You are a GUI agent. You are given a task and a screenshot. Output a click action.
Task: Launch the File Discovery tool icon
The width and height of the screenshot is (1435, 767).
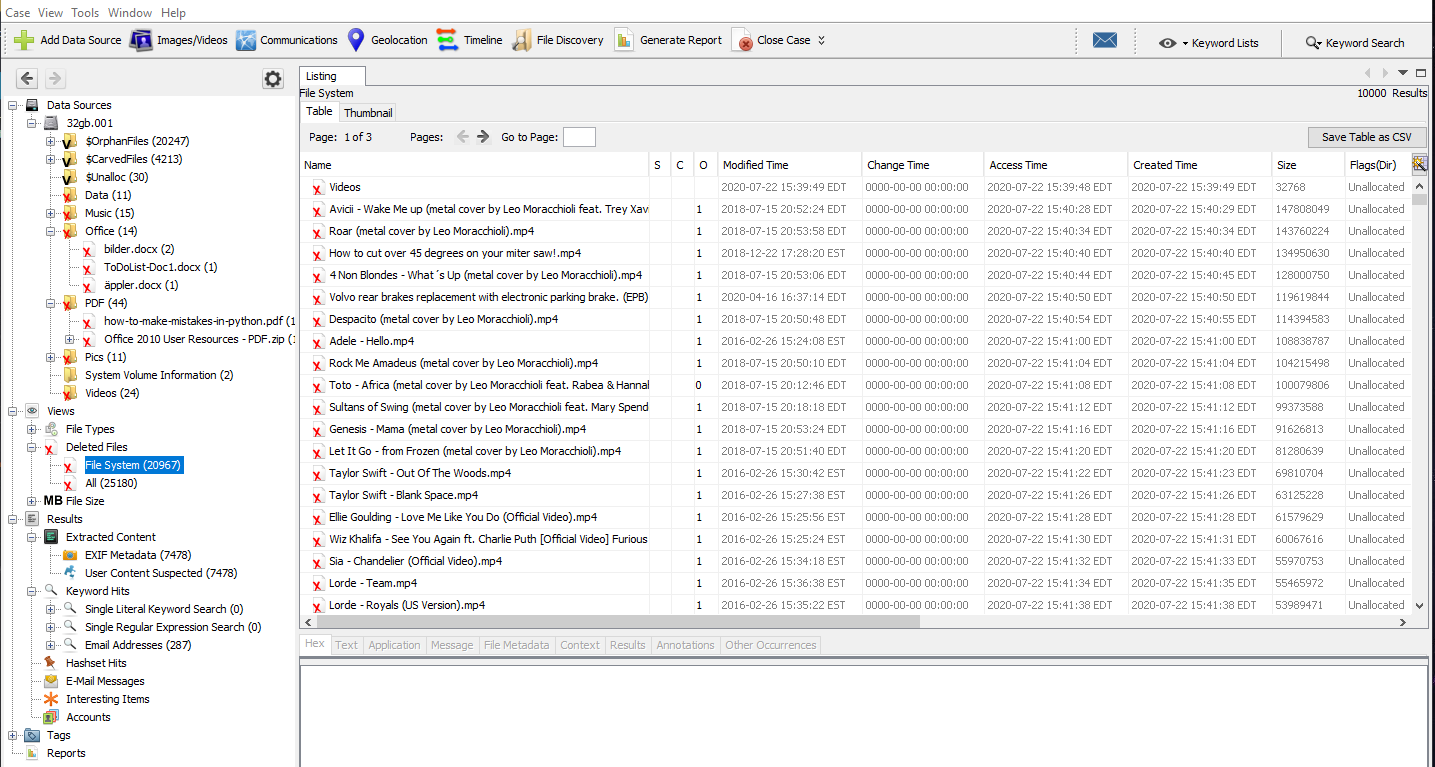click(522, 40)
